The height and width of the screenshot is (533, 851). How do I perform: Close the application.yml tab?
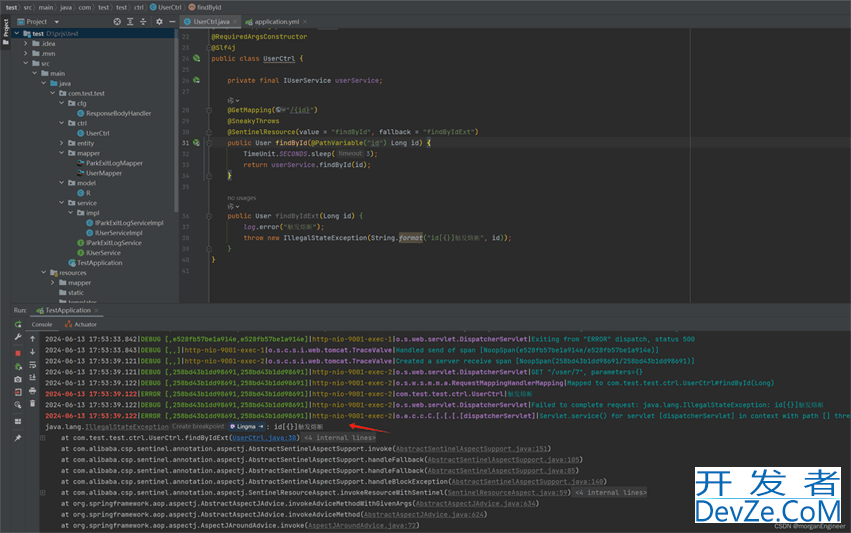[305, 22]
